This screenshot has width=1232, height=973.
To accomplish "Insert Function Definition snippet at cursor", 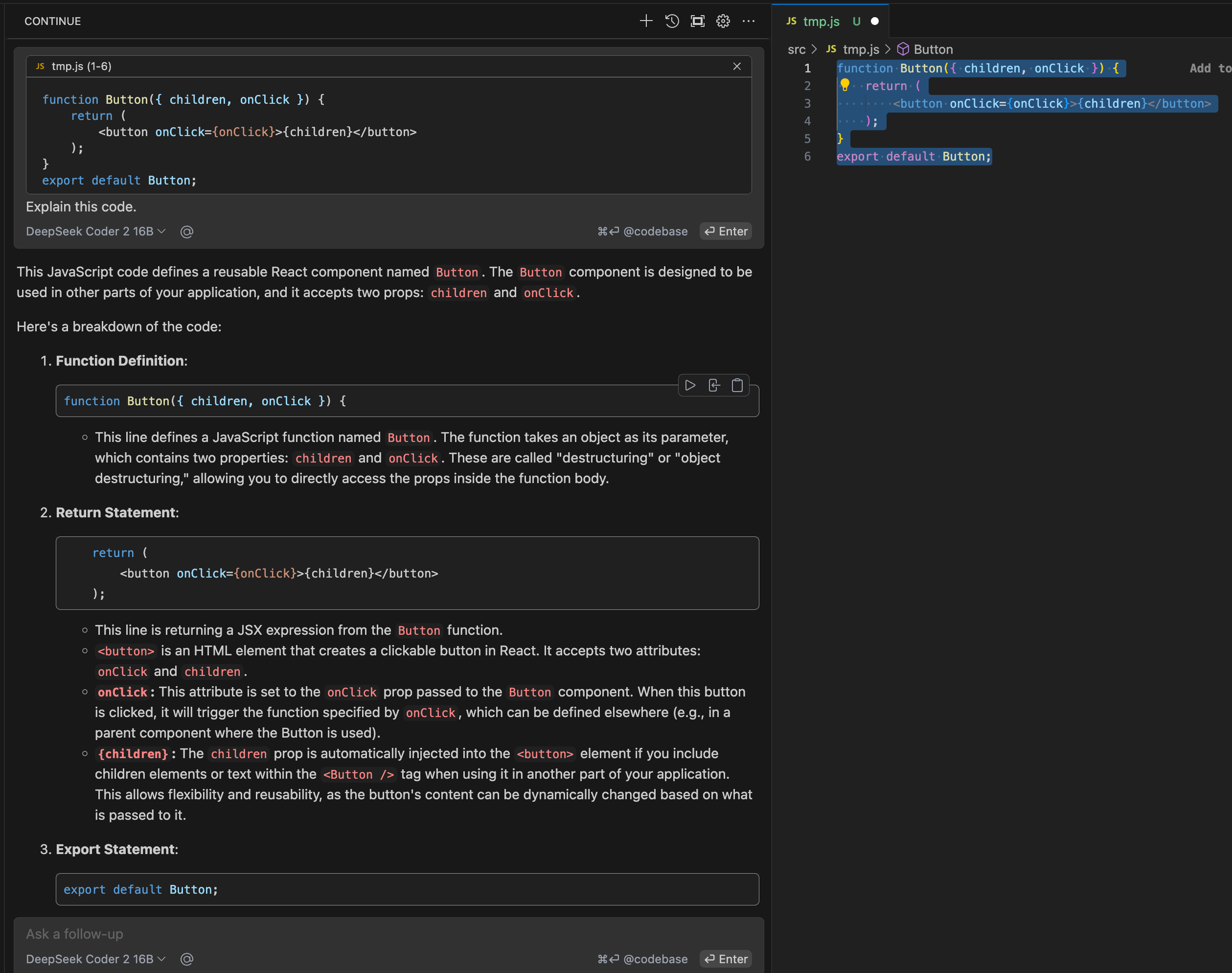I will pos(714,386).
